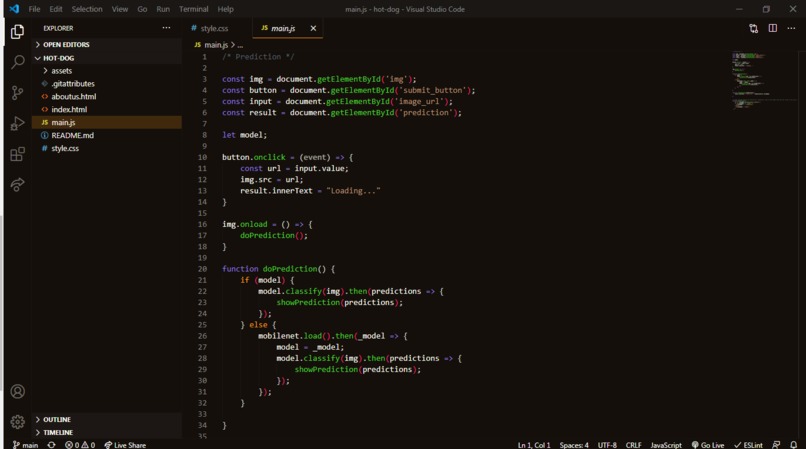Open the Edit menu
Screen dimensions: 806x449
tap(56, 9)
